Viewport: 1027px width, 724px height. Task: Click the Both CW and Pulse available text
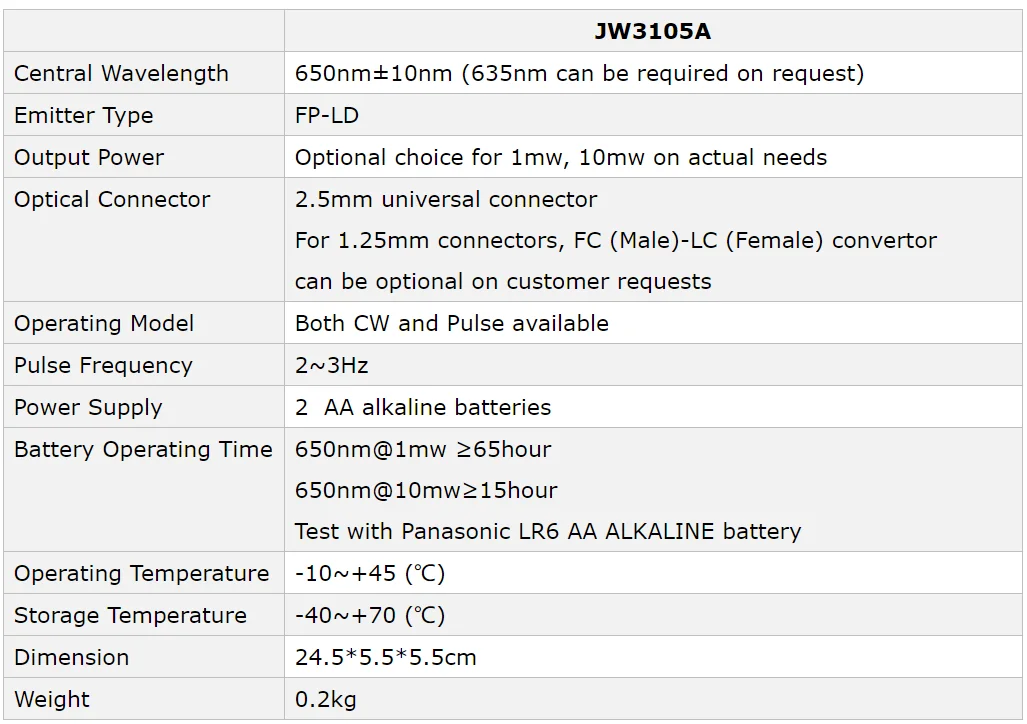coord(452,323)
